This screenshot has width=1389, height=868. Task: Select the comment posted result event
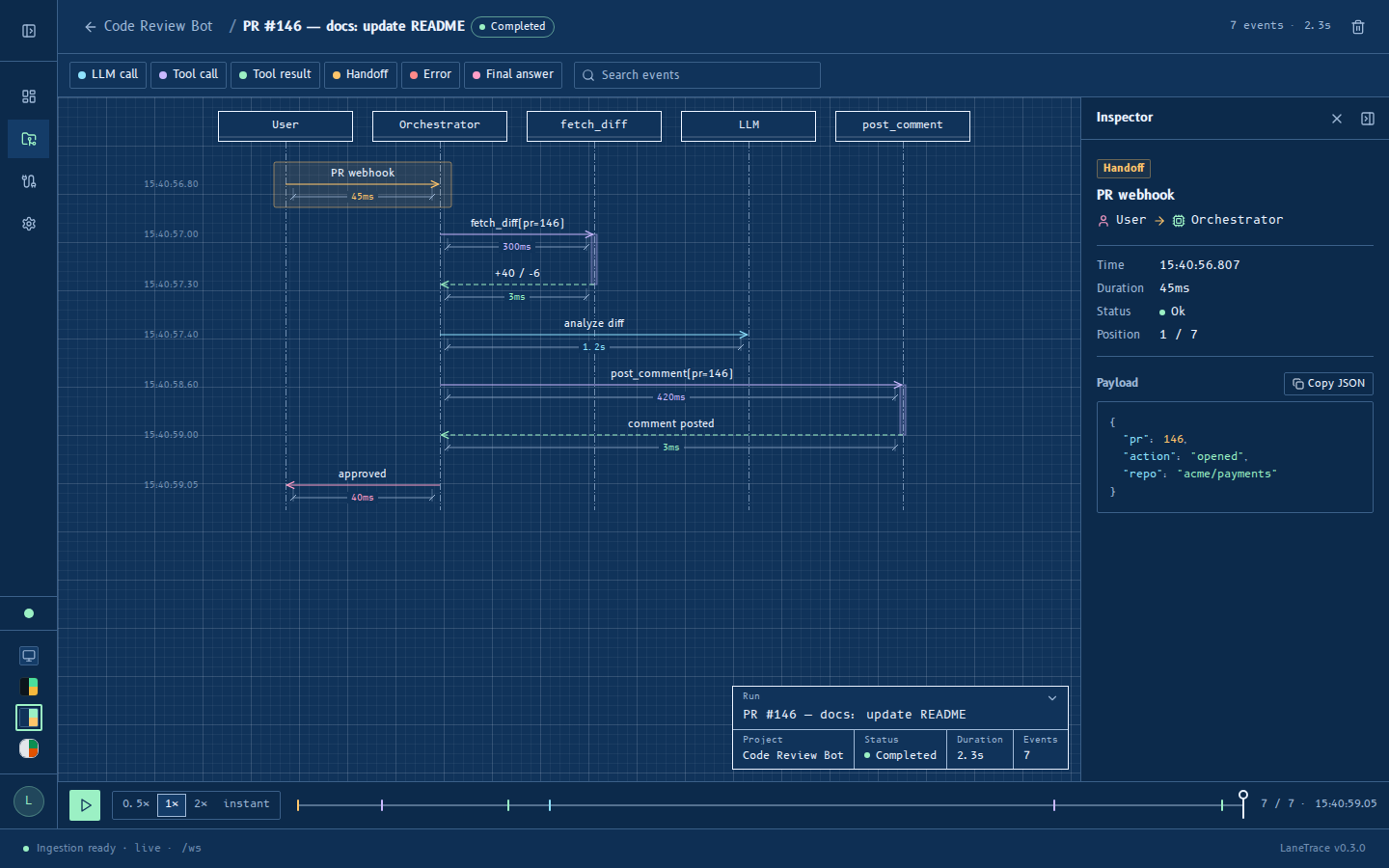tap(671, 435)
